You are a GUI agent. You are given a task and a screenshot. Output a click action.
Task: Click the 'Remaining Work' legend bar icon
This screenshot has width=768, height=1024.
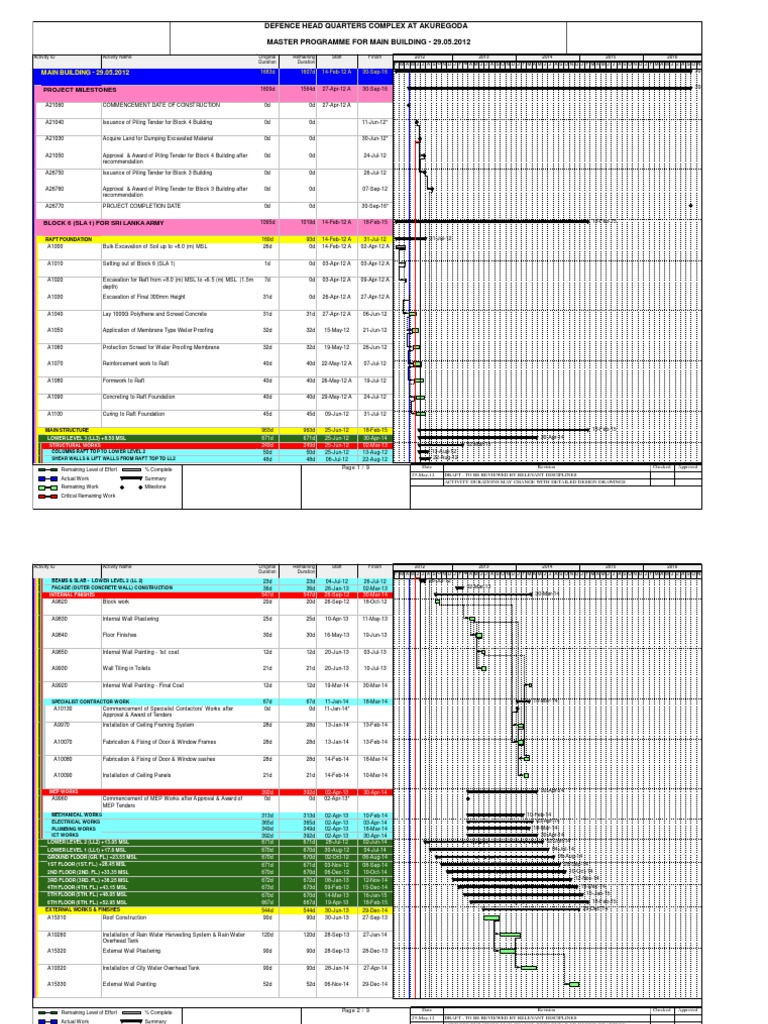[48, 487]
